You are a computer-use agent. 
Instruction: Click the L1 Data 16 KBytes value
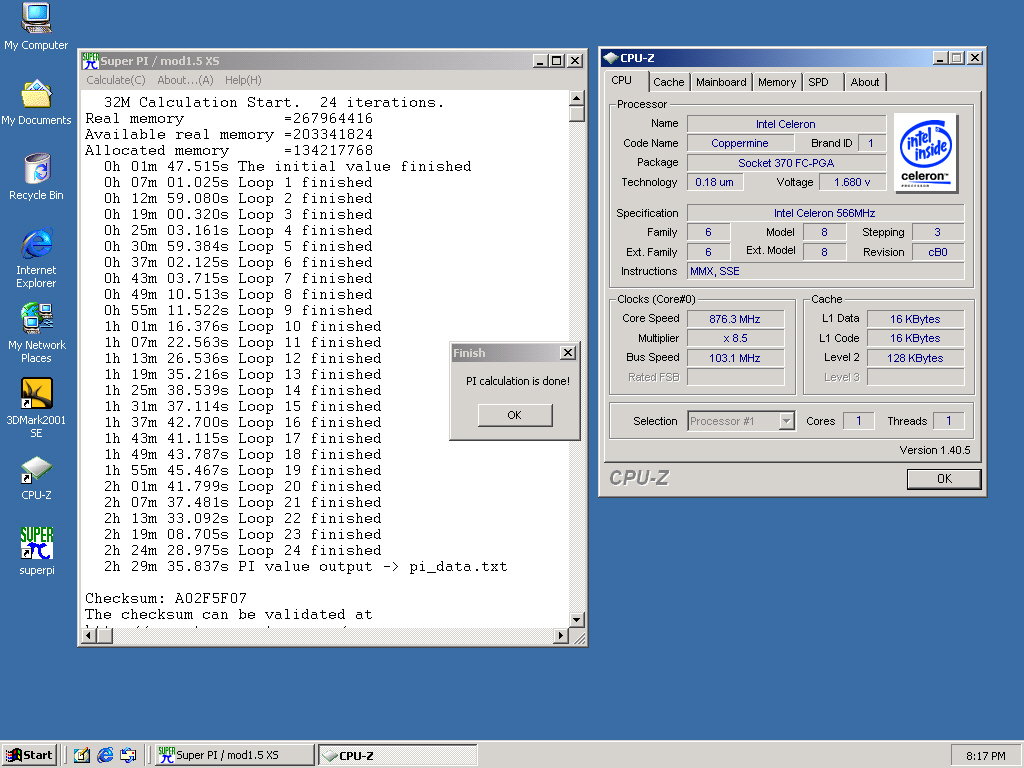coord(915,319)
